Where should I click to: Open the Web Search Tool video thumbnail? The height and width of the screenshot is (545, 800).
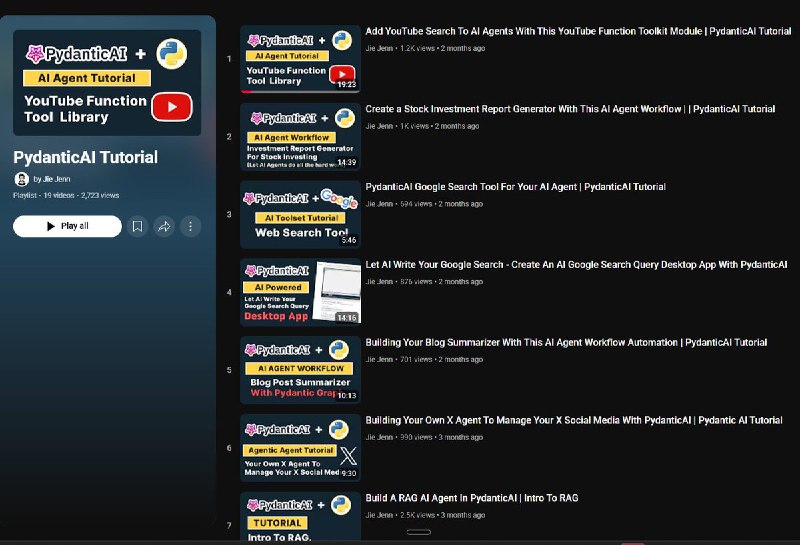tap(301, 215)
